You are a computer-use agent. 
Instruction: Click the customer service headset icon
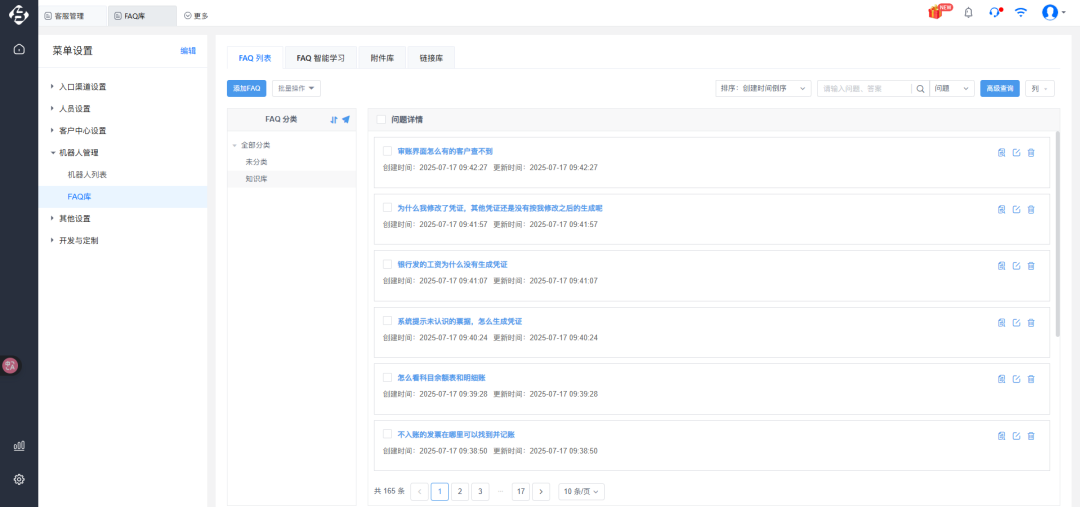click(994, 13)
